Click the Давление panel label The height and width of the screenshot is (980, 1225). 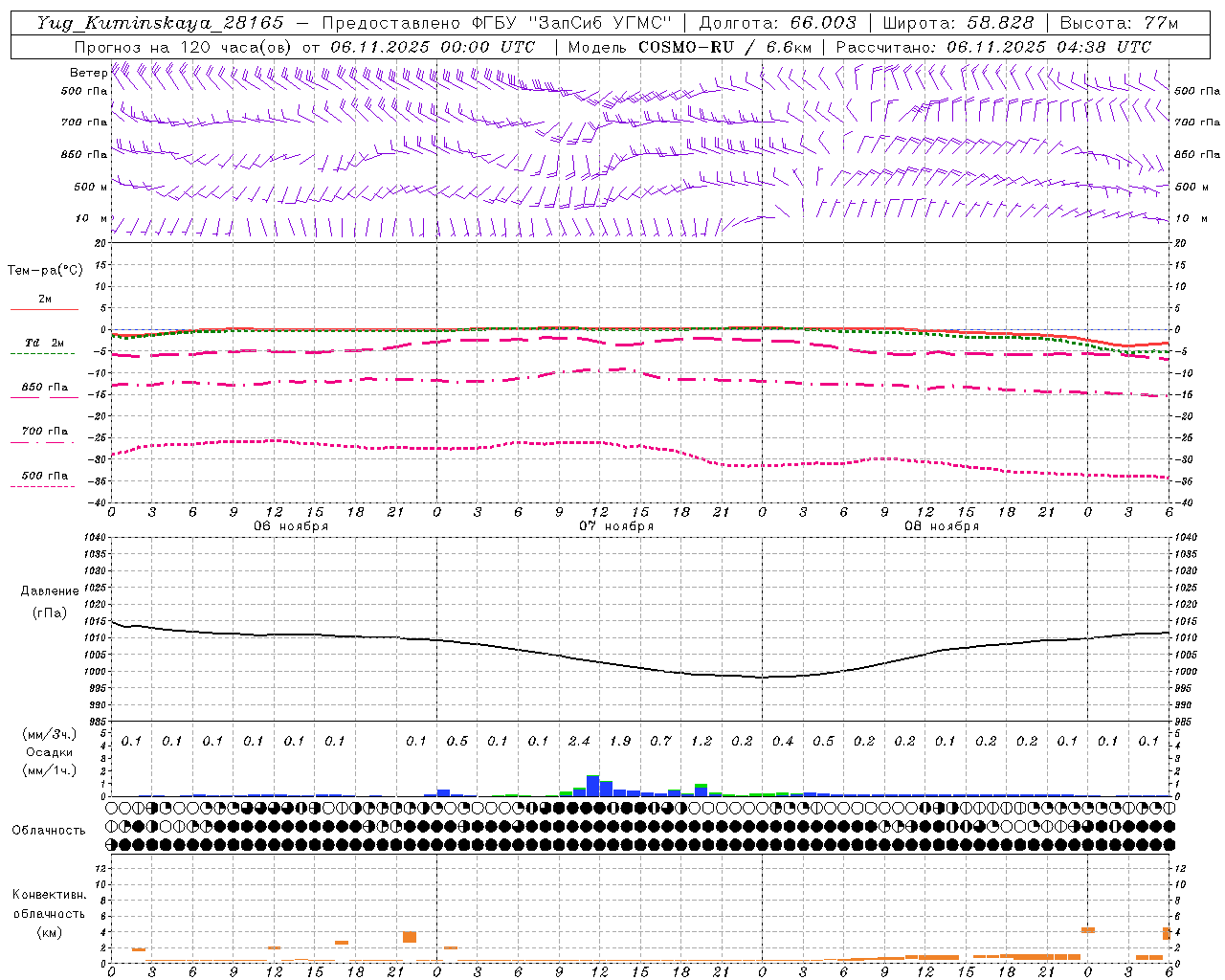click(x=50, y=591)
